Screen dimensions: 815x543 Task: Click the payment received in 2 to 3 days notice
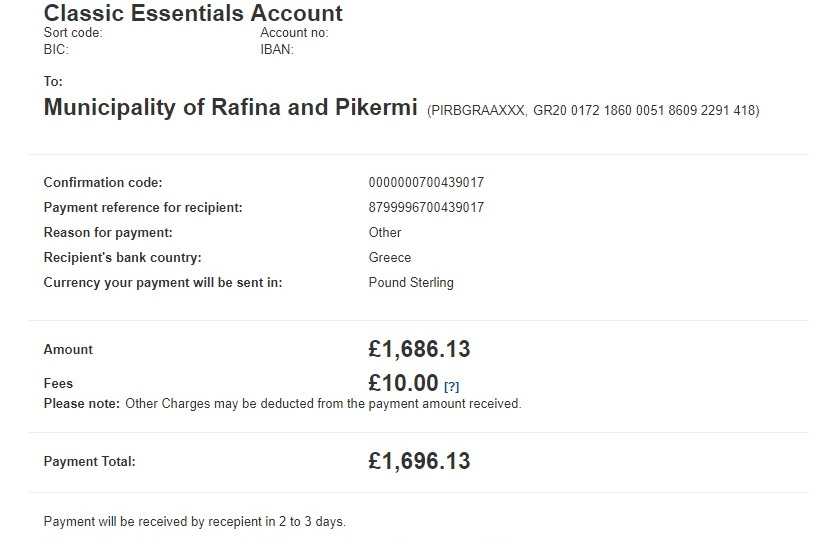pos(194,521)
